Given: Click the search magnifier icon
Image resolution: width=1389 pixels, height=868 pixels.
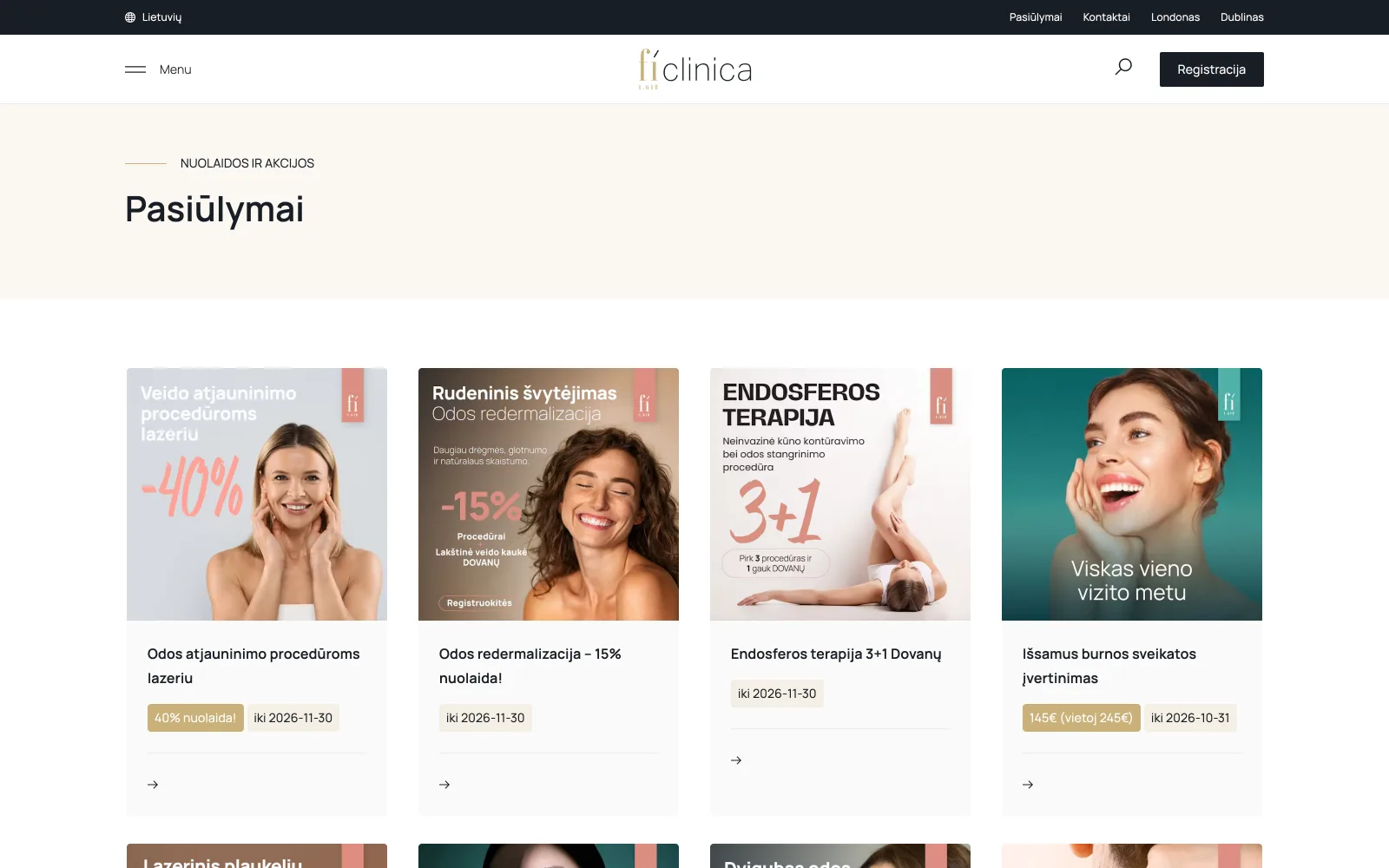Looking at the screenshot, I should [1123, 67].
